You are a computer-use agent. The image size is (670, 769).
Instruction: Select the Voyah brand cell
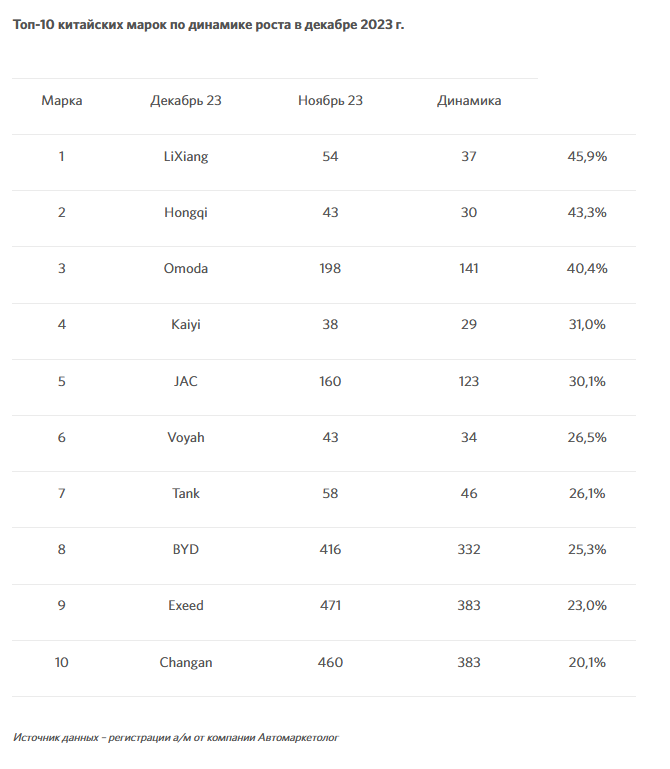(186, 437)
